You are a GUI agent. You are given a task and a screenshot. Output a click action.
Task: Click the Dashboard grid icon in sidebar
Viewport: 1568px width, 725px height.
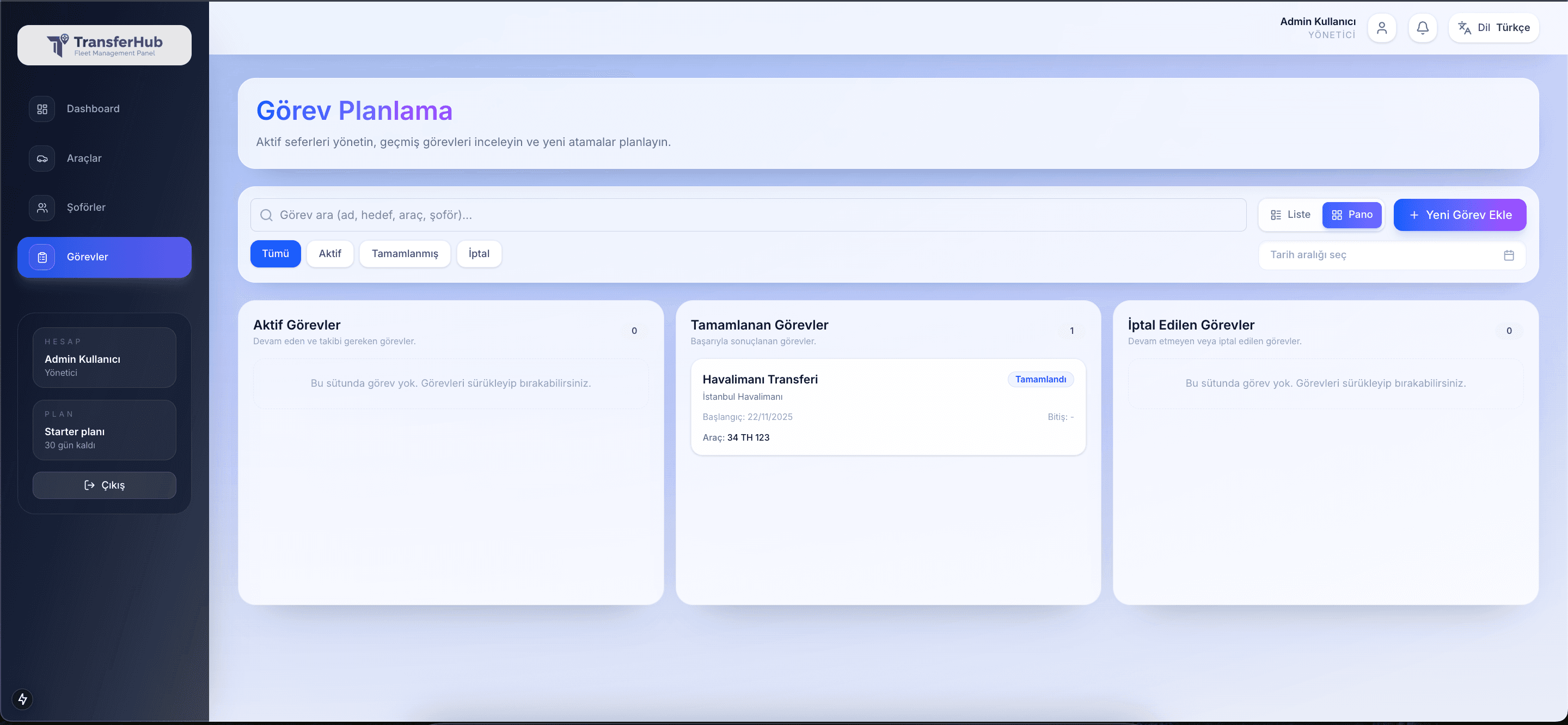[x=42, y=109]
